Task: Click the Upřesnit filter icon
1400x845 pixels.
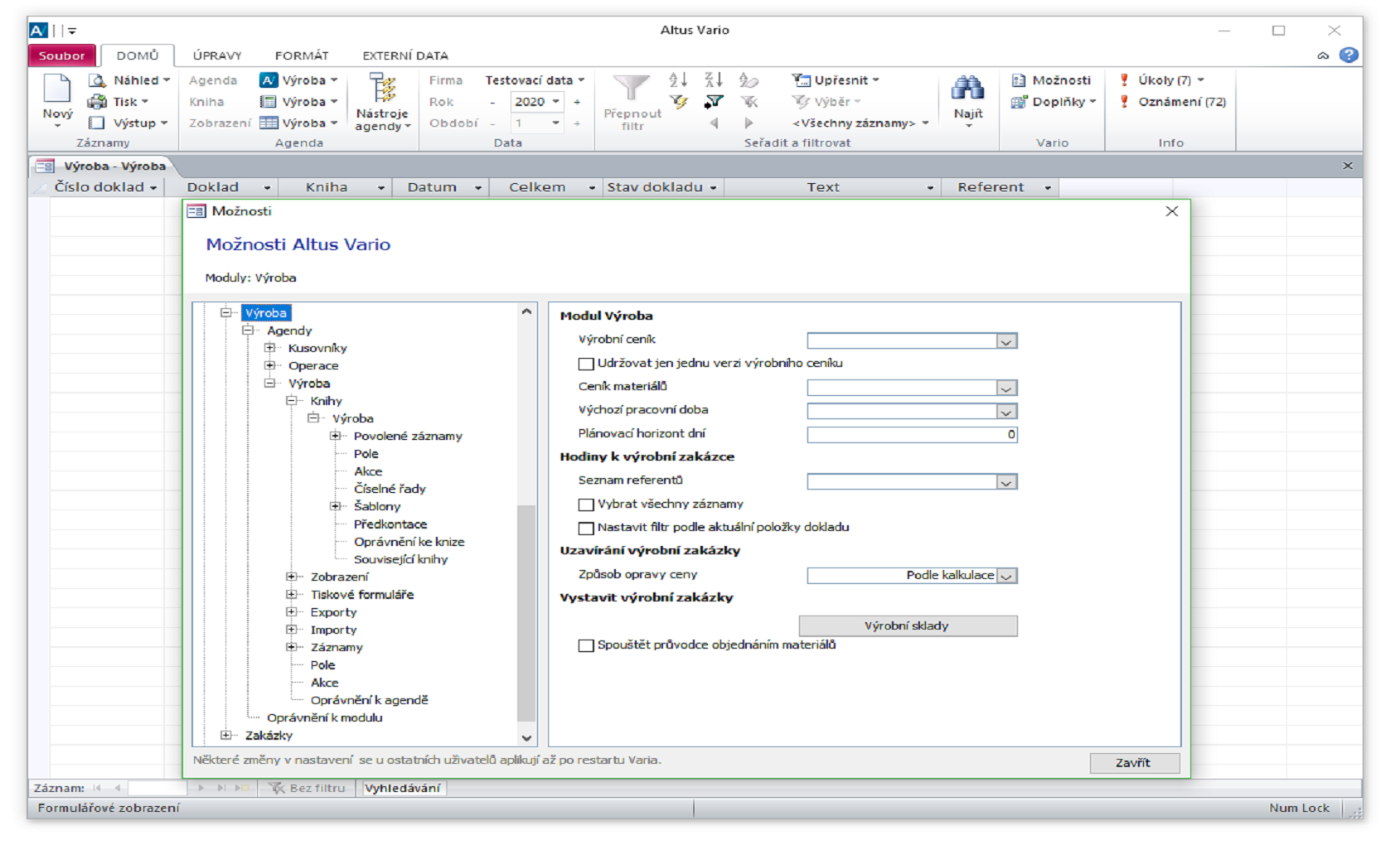Action: [x=801, y=80]
